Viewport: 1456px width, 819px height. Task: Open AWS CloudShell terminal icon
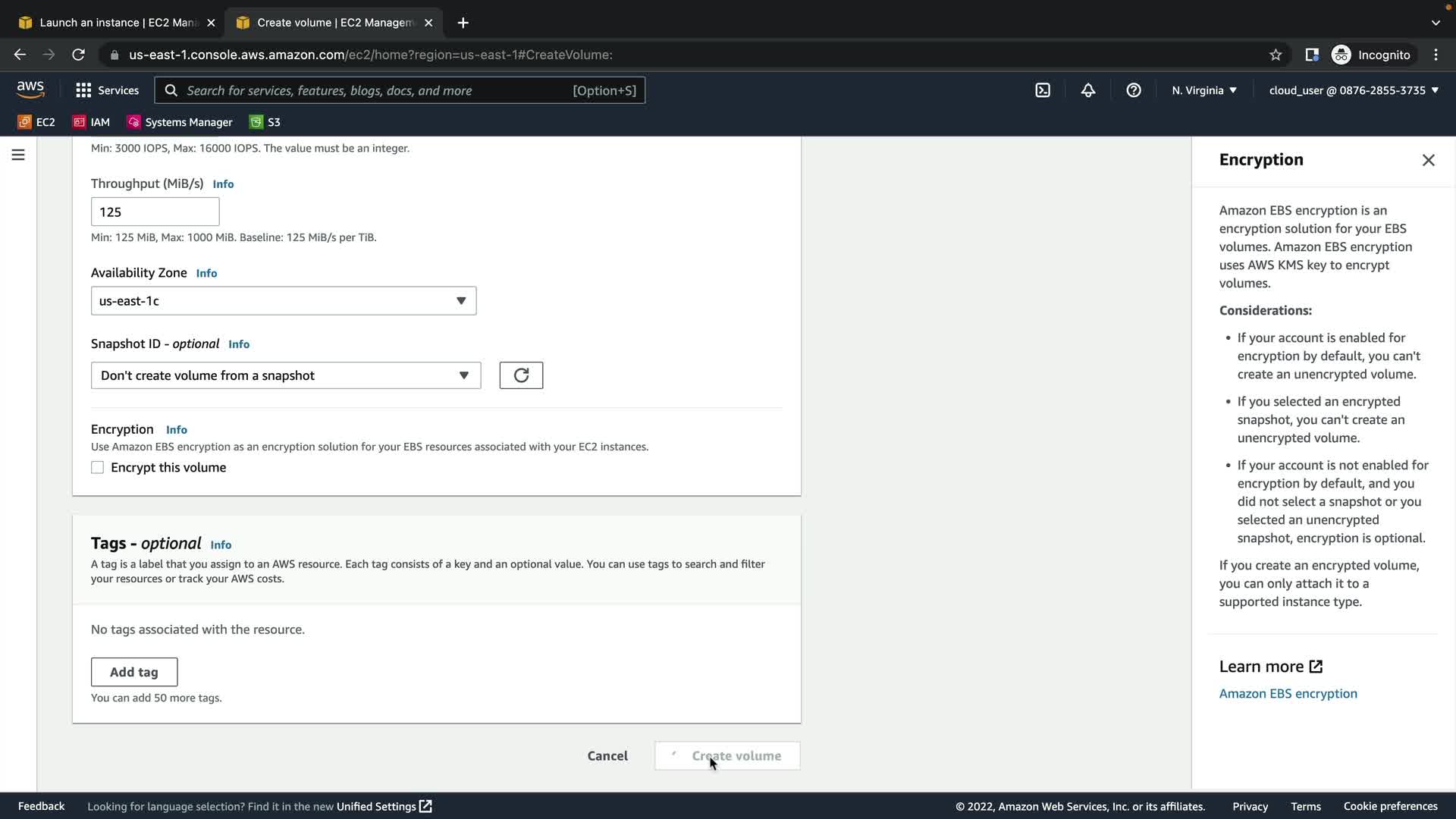click(1043, 90)
